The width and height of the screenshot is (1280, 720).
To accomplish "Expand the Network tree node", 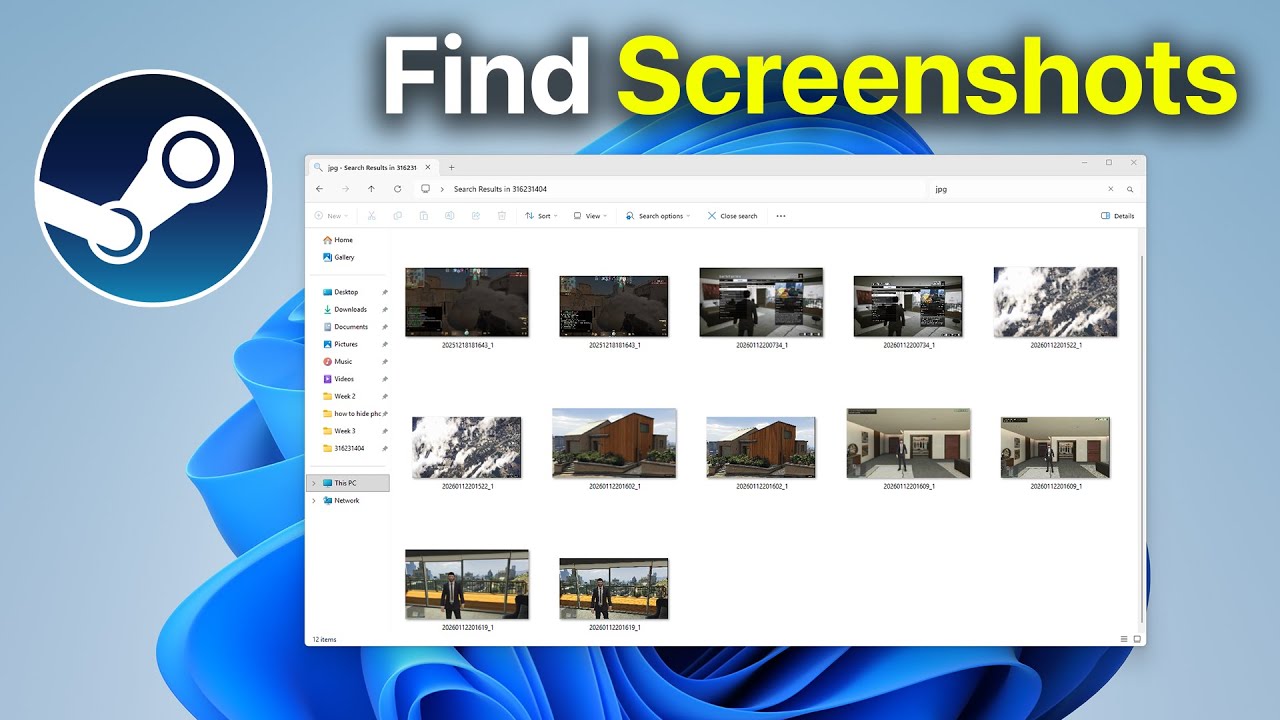I will (x=313, y=501).
